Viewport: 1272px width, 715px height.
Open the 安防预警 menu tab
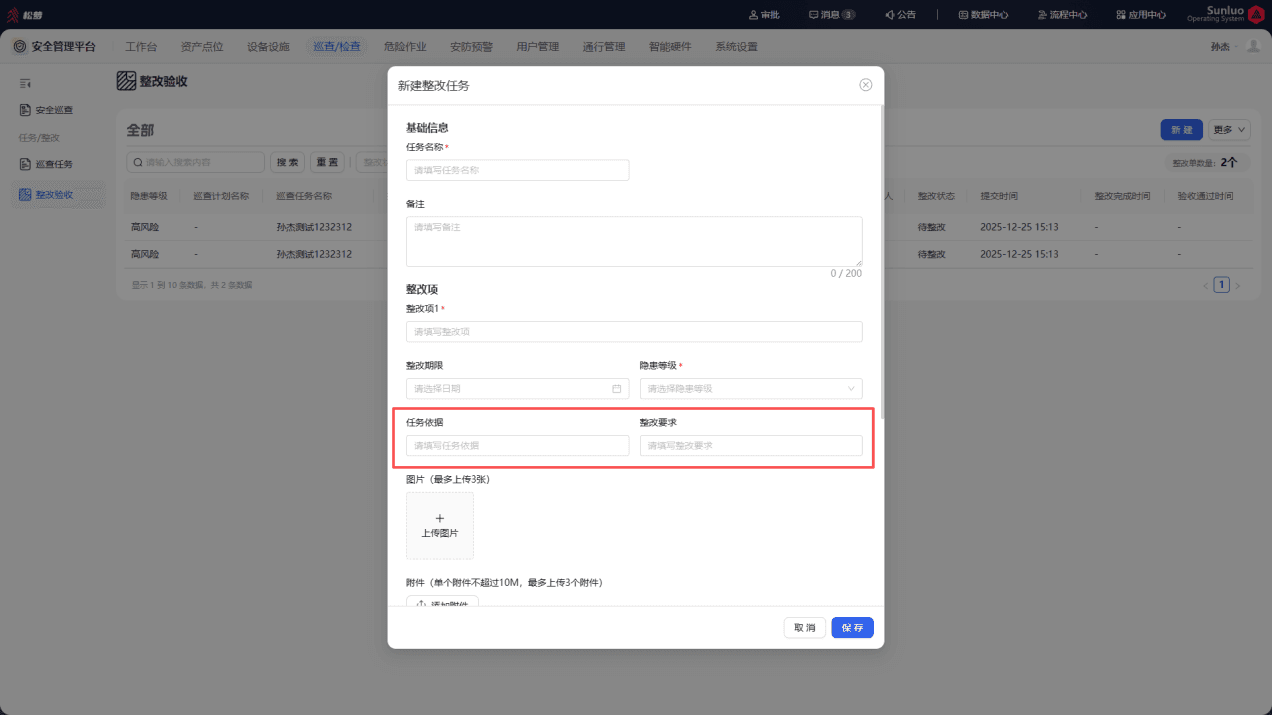pyautogui.click(x=471, y=47)
